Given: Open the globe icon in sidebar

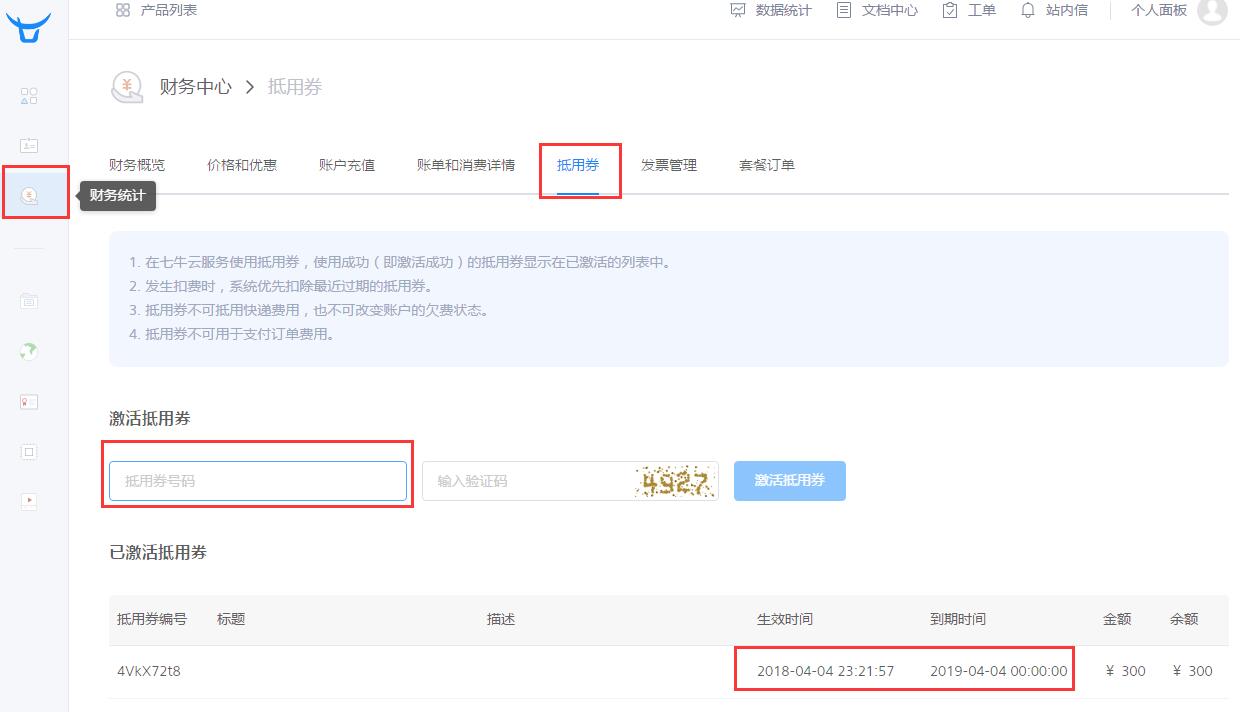Looking at the screenshot, I should 29,351.
